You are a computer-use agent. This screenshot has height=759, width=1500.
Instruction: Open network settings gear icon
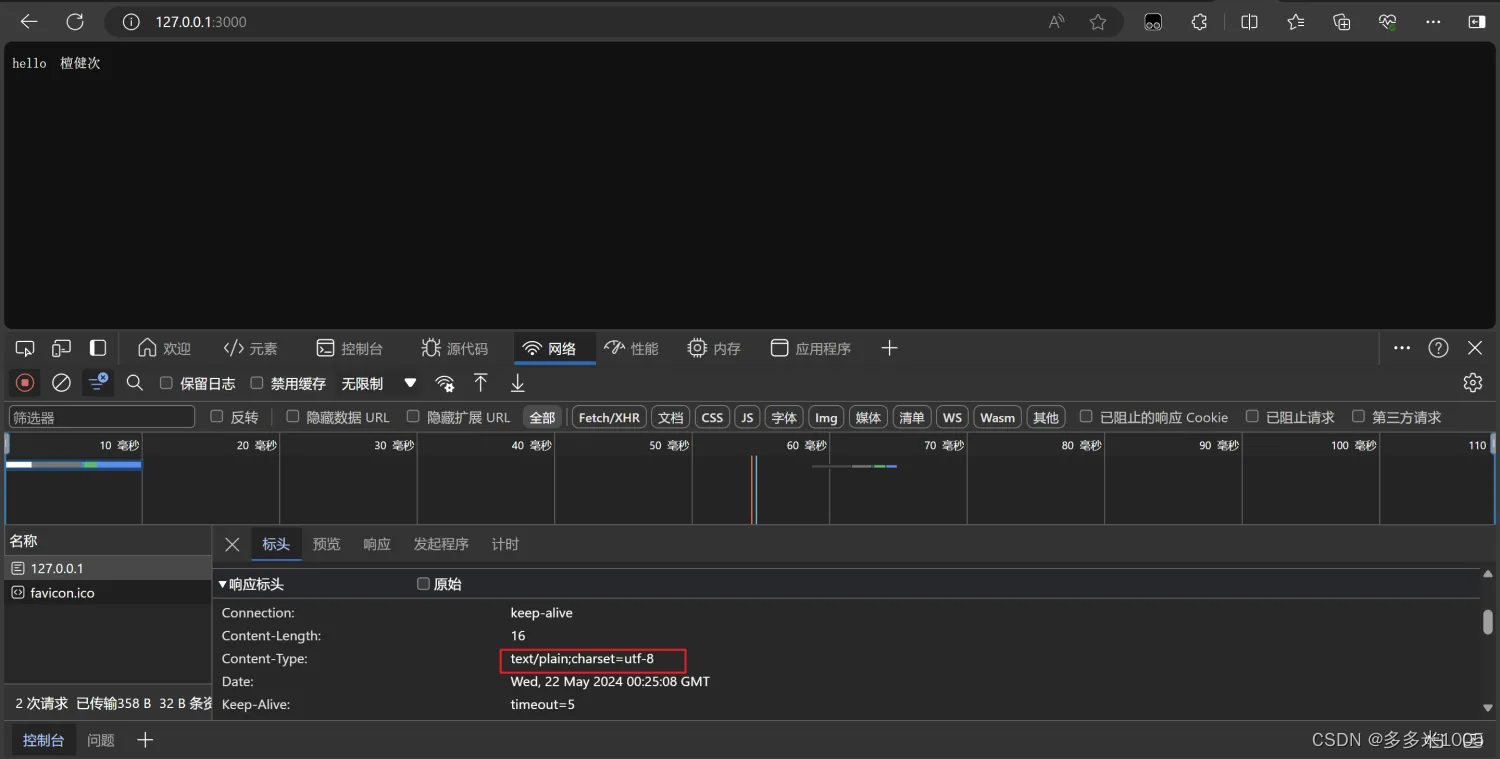pyautogui.click(x=1472, y=383)
